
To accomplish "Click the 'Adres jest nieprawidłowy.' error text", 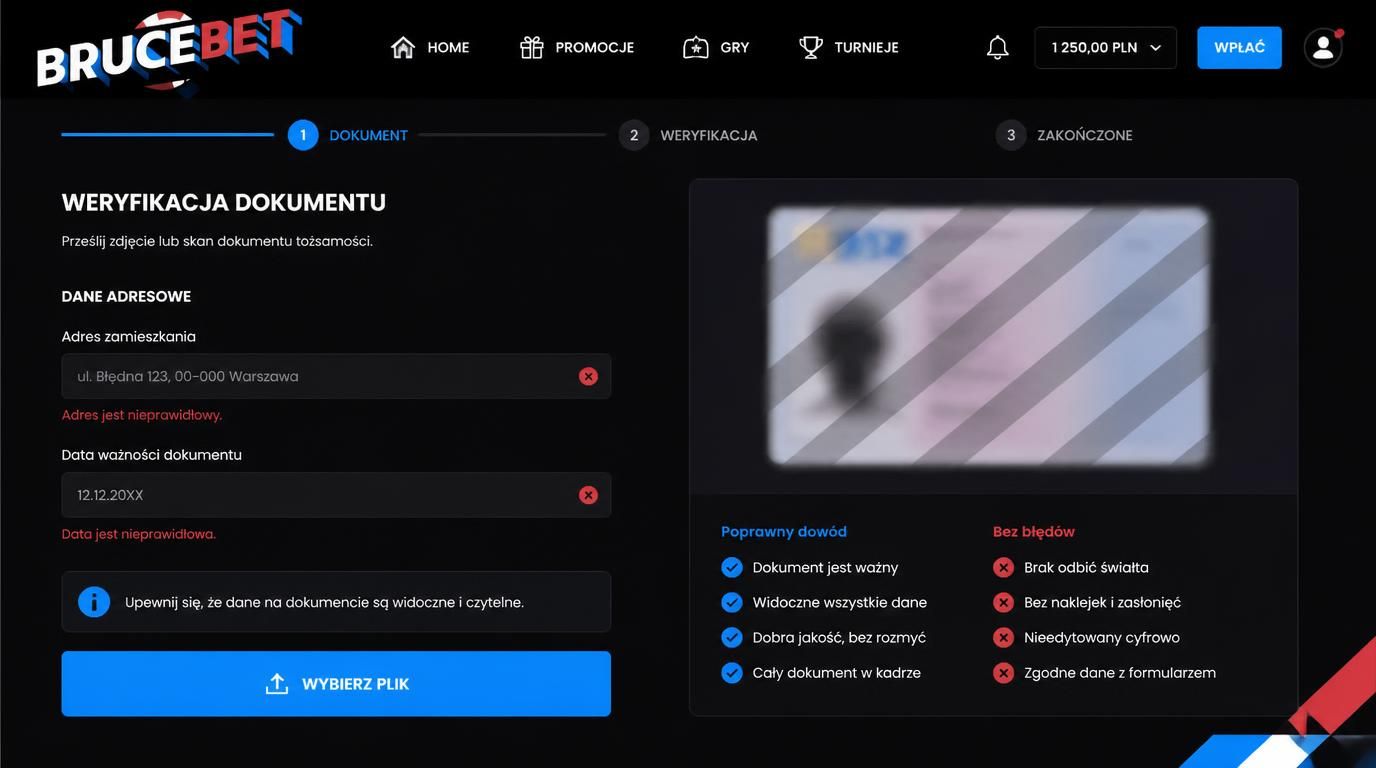I will (142, 415).
